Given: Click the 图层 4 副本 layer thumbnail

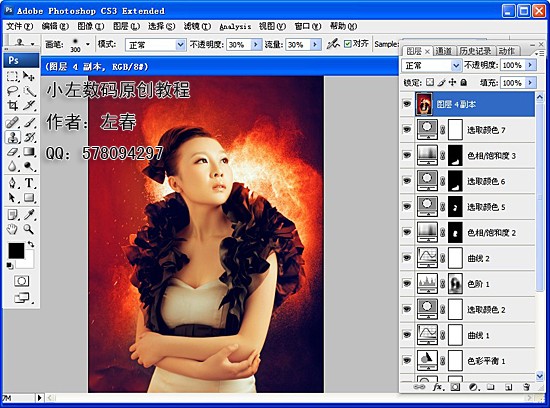Looking at the screenshot, I should coord(424,104).
